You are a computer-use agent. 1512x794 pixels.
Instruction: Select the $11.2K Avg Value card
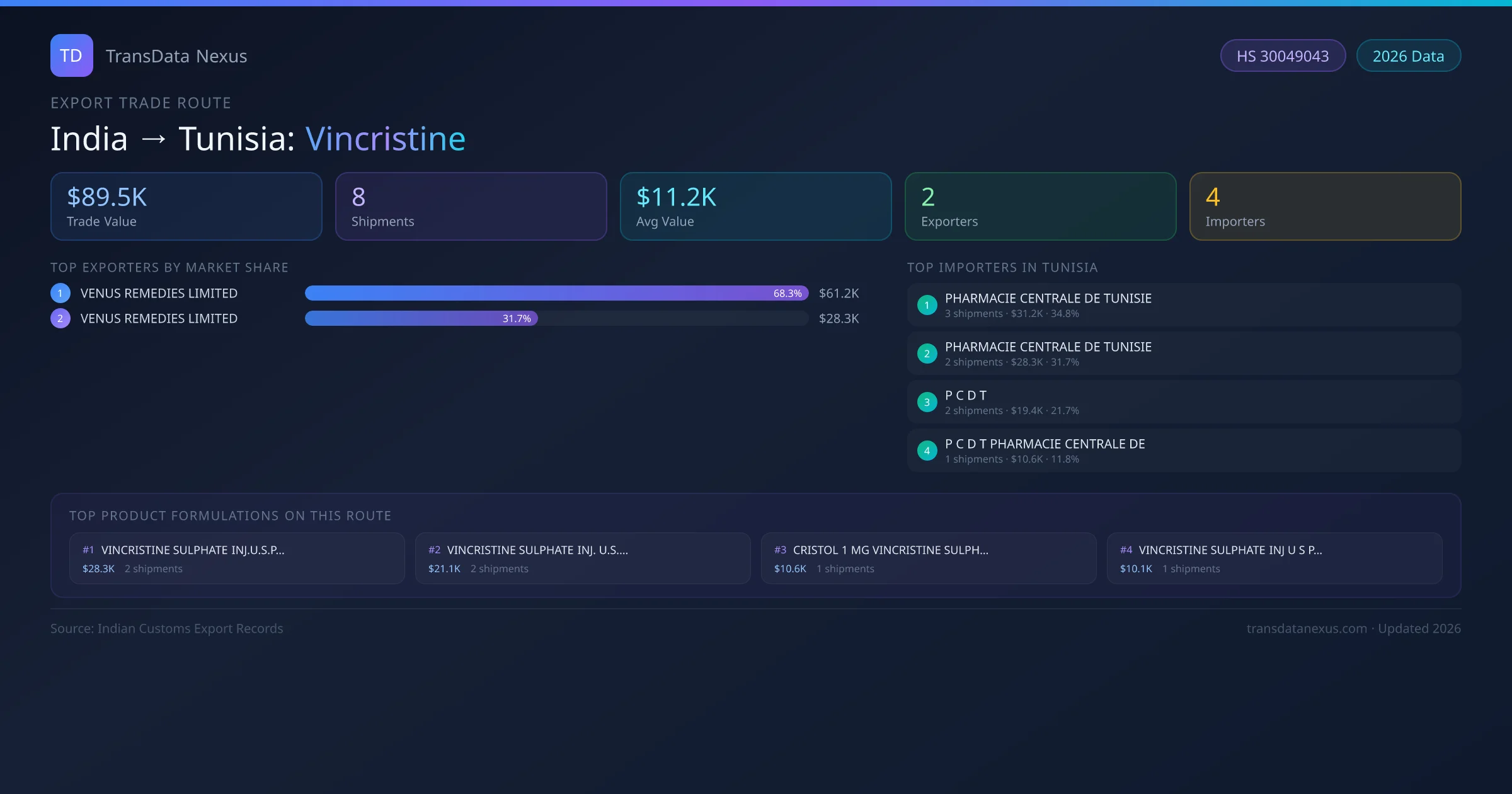[x=755, y=206]
